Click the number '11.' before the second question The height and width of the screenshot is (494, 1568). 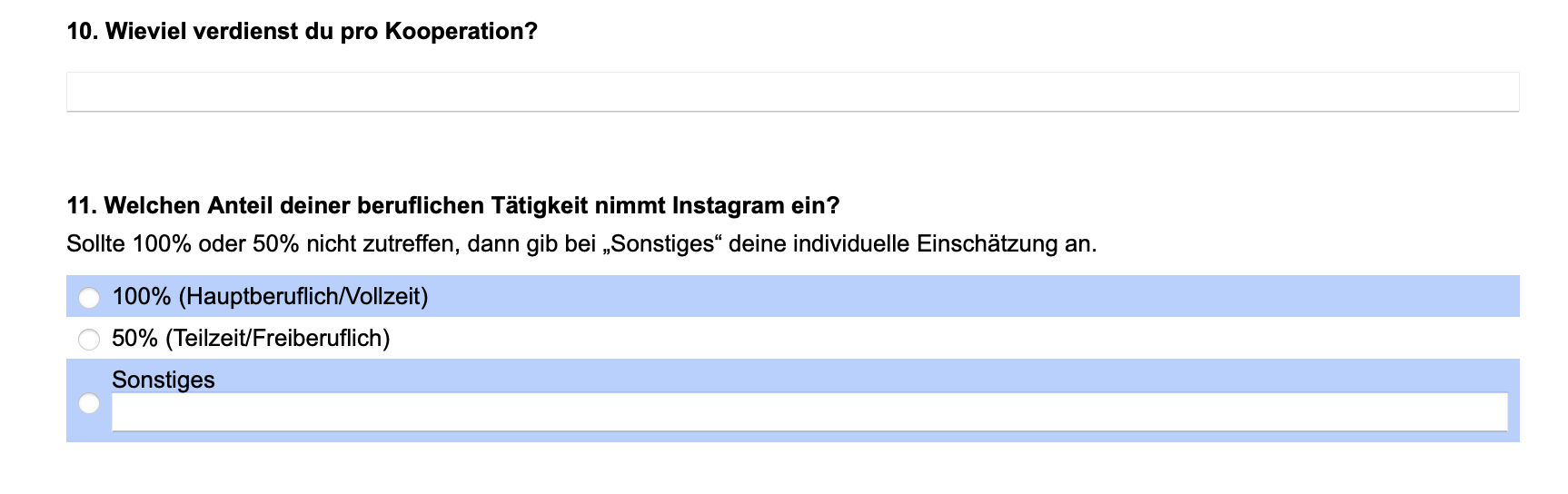(x=82, y=206)
